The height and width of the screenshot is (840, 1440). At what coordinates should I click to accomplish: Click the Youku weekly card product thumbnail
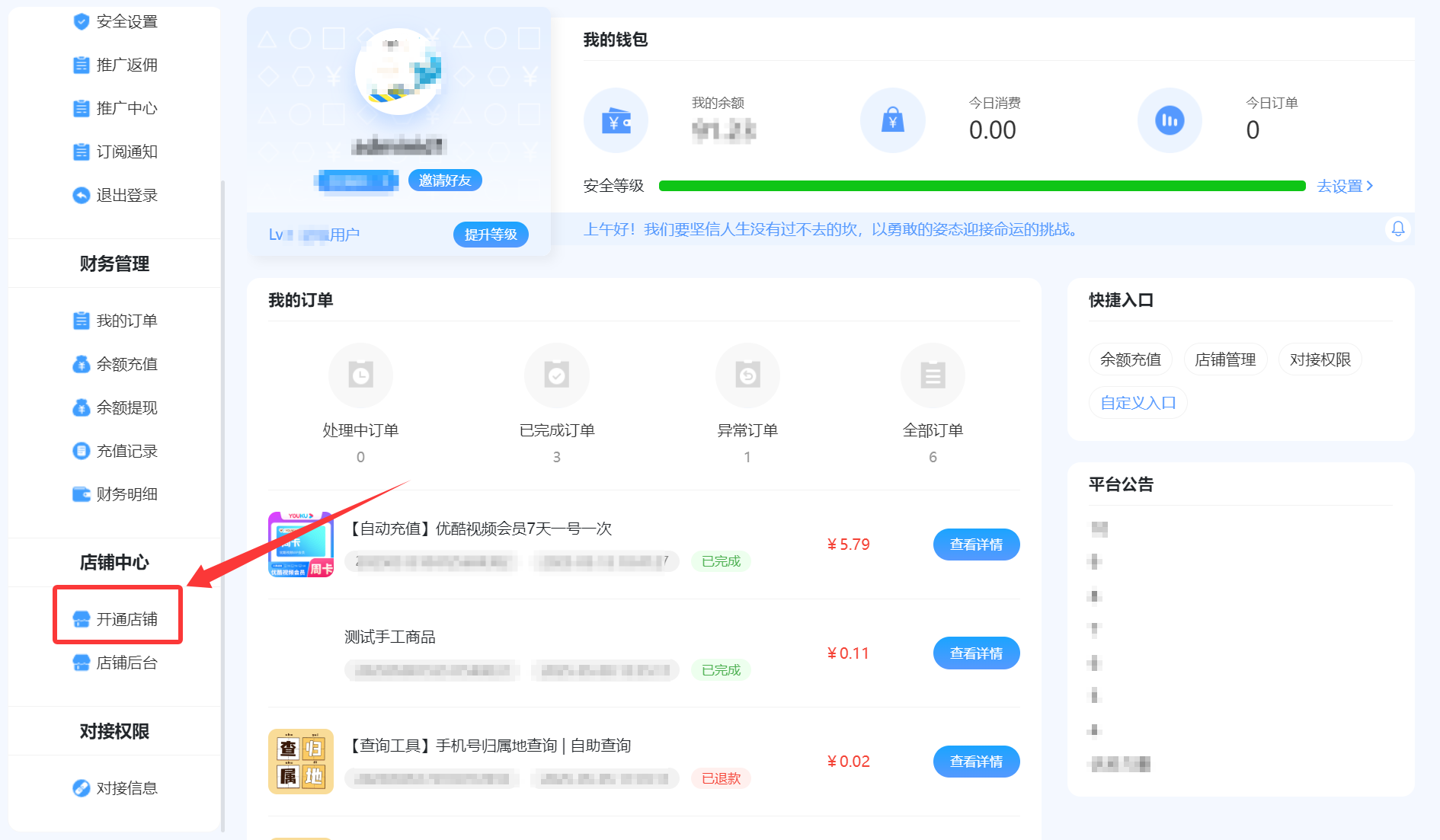pyautogui.click(x=301, y=545)
